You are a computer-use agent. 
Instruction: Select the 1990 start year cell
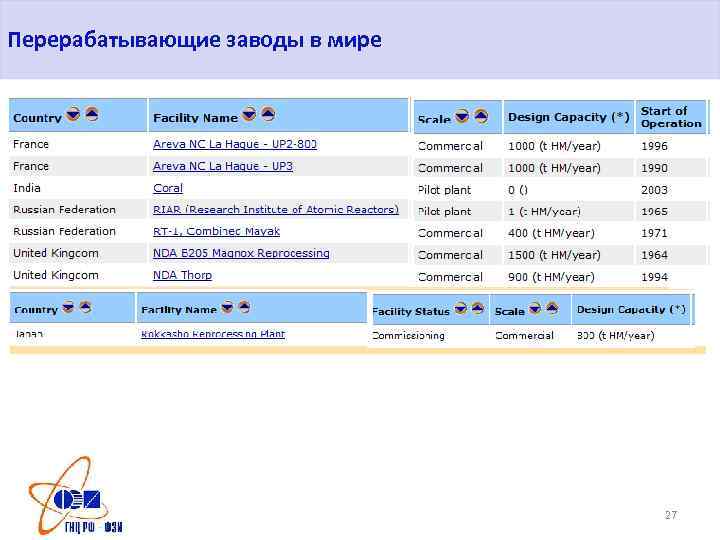(654, 168)
